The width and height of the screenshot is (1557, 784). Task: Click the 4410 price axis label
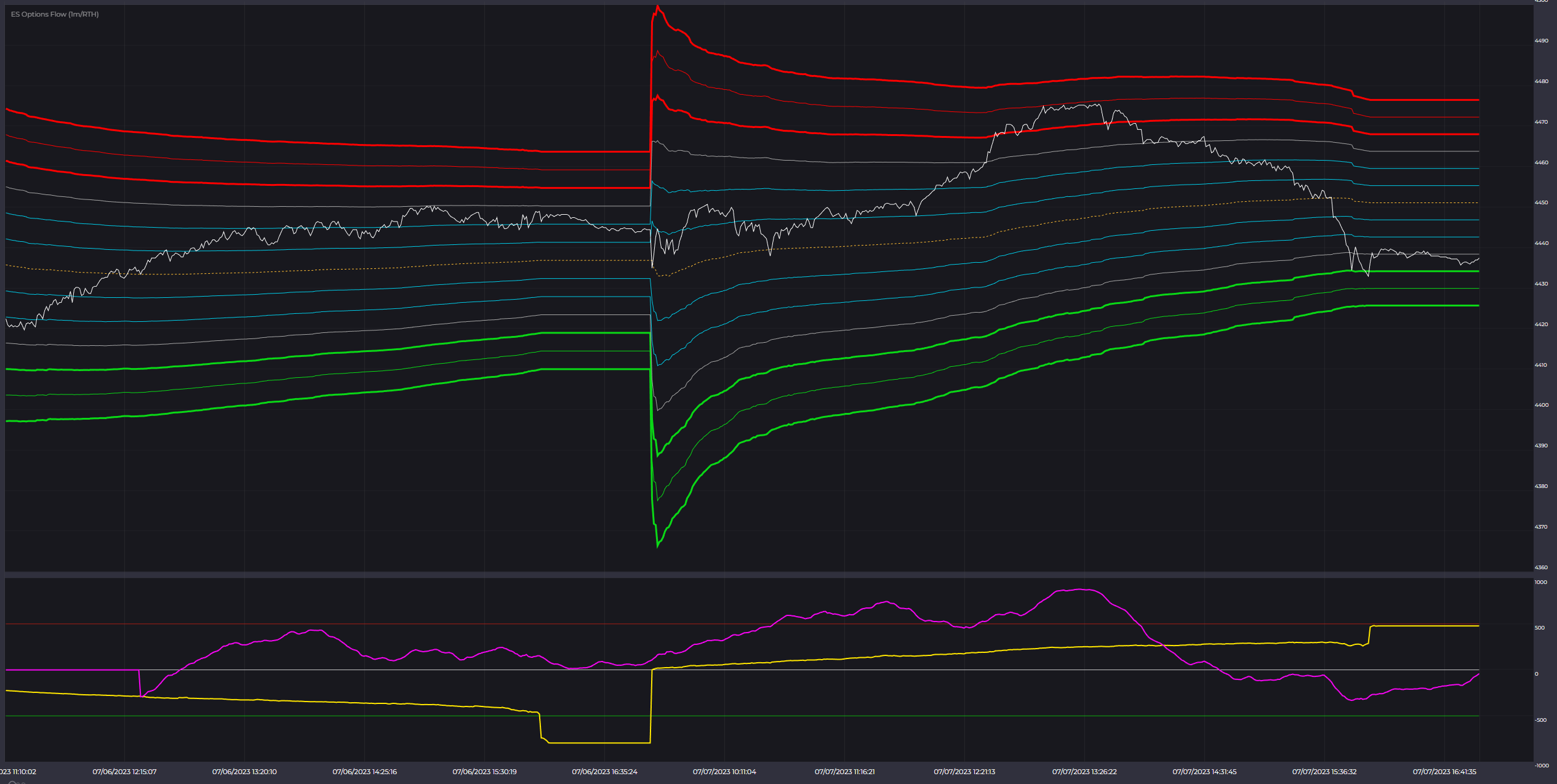click(1541, 365)
